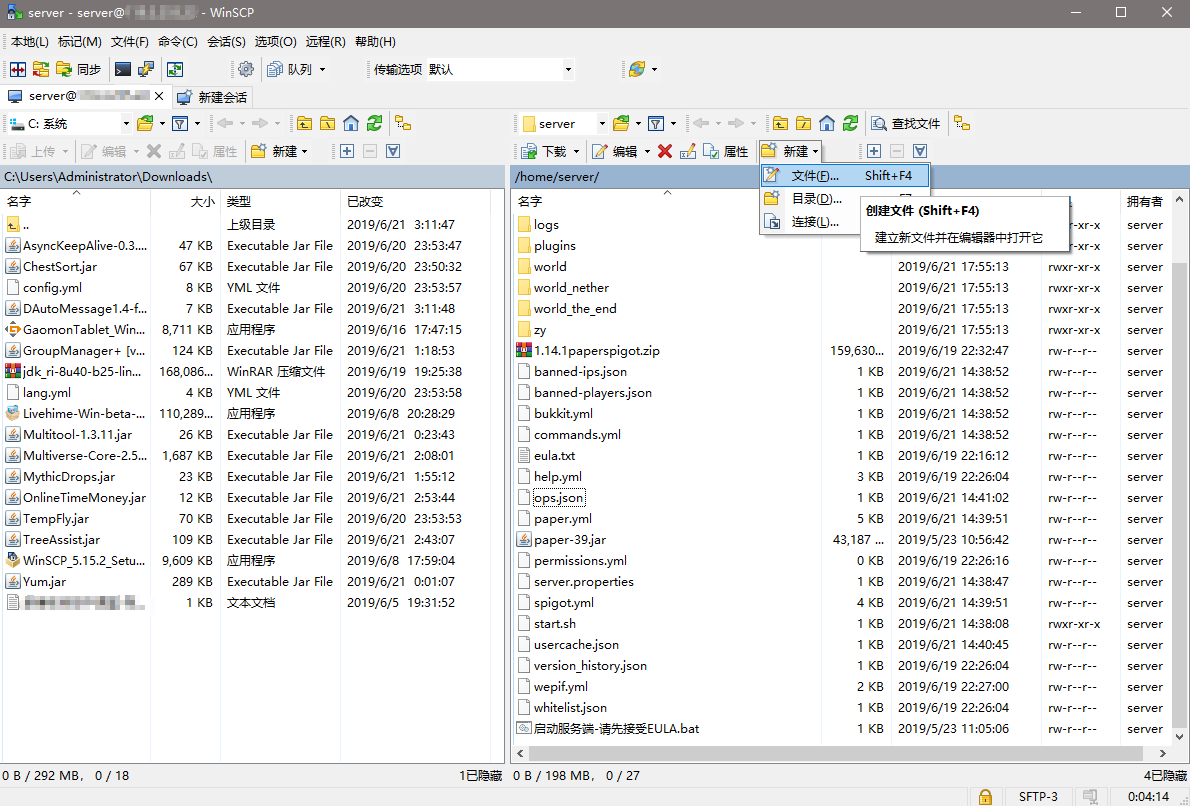The image size is (1190, 806).
Task: Click the open directory icon in the remote panel
Action: pyautogui.click(x=622, y=124)
